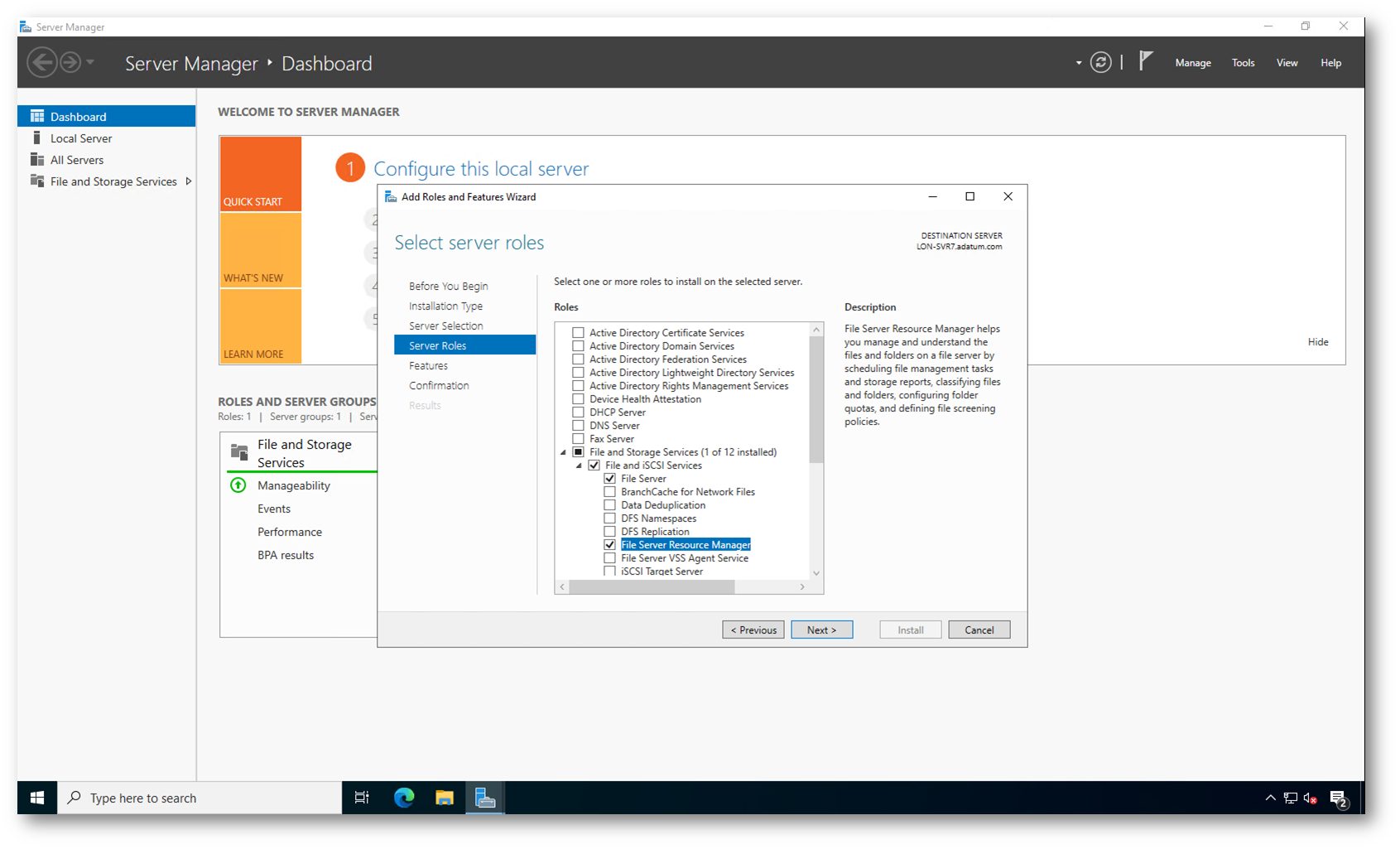The width and height of the screenshot is (1400, 849).
Task: Open the Tools menu
Action: pos(1243,63)
